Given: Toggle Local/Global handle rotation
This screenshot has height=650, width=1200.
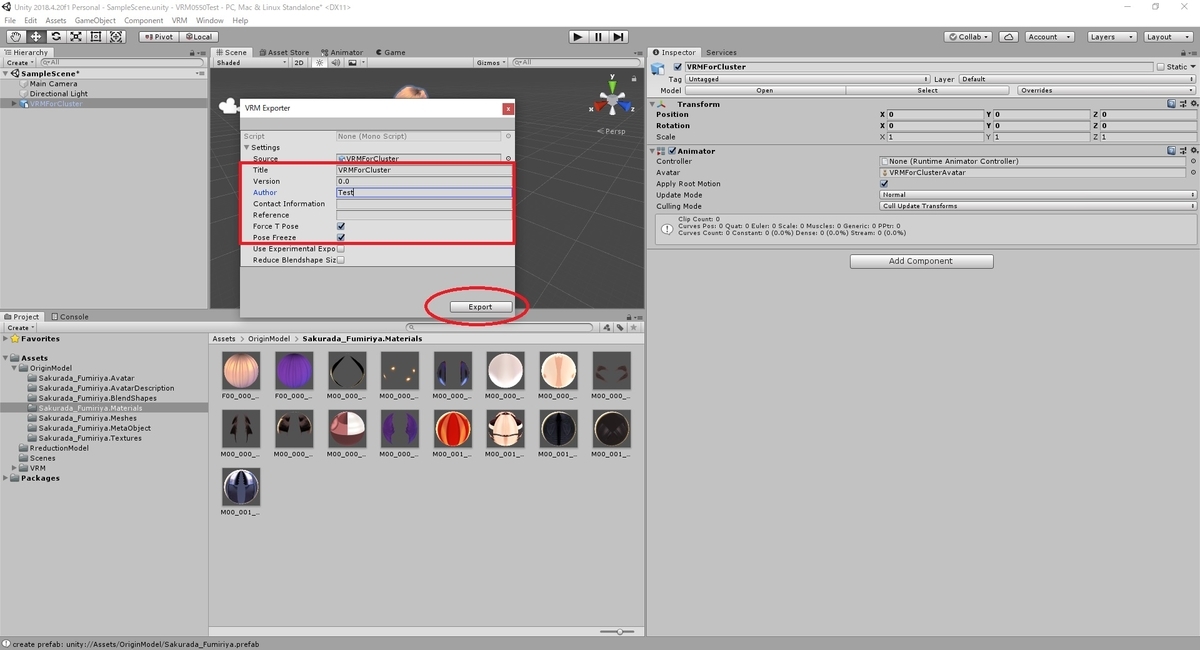Looking at the screenshot, I should tap(198, 37).
